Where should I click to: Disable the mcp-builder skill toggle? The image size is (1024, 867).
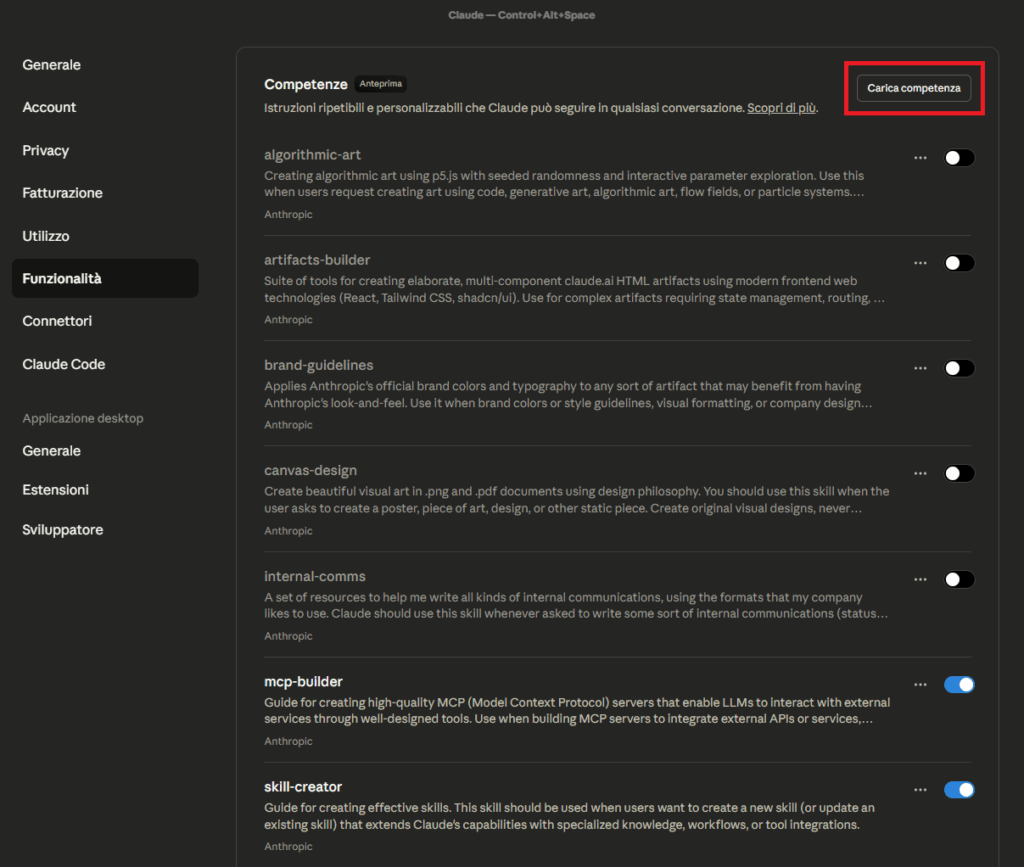pyautogui.click(x=959, y=685)
